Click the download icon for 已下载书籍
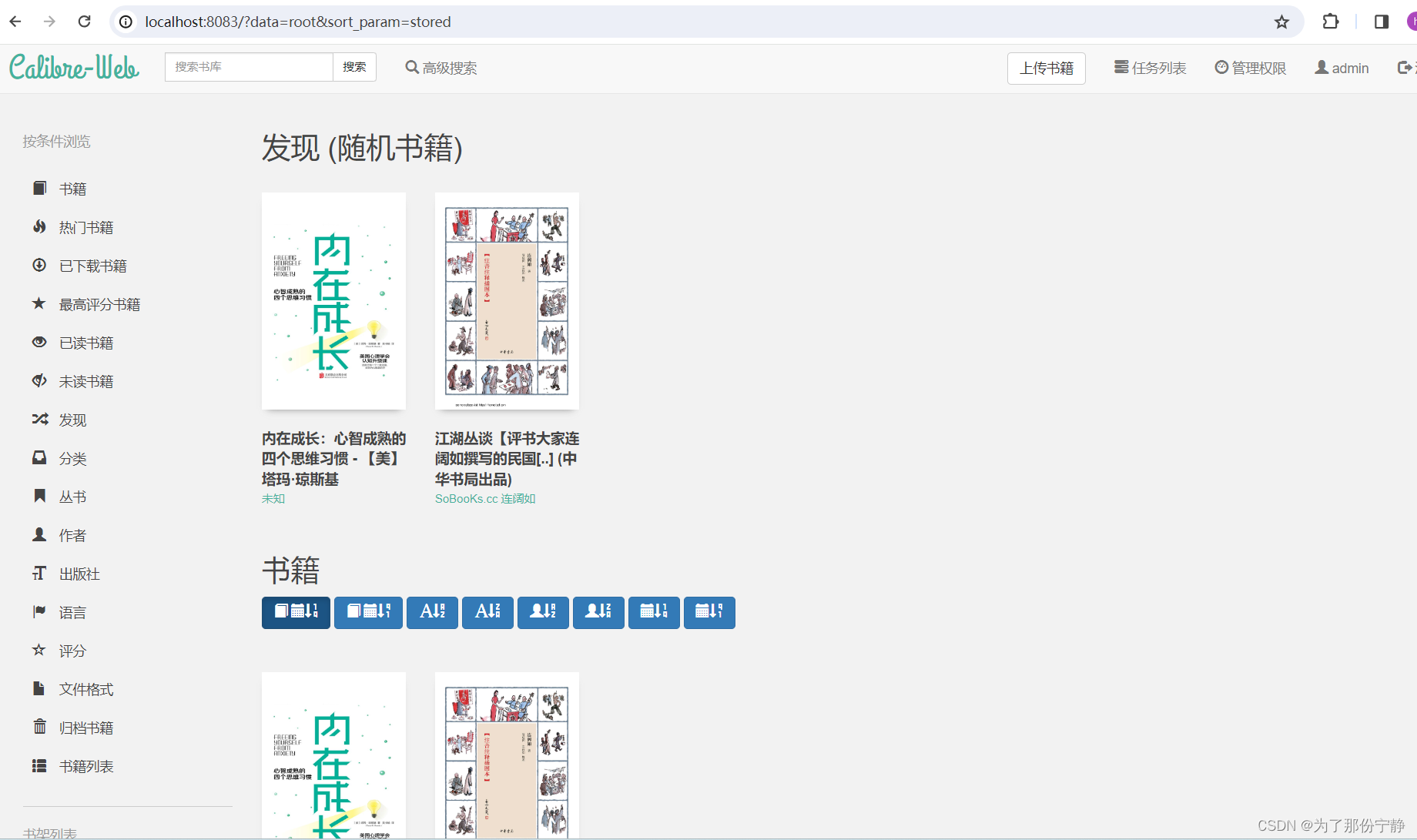Screen dimensions: 1417x840 pyautogui.click(x=39, y=265)
